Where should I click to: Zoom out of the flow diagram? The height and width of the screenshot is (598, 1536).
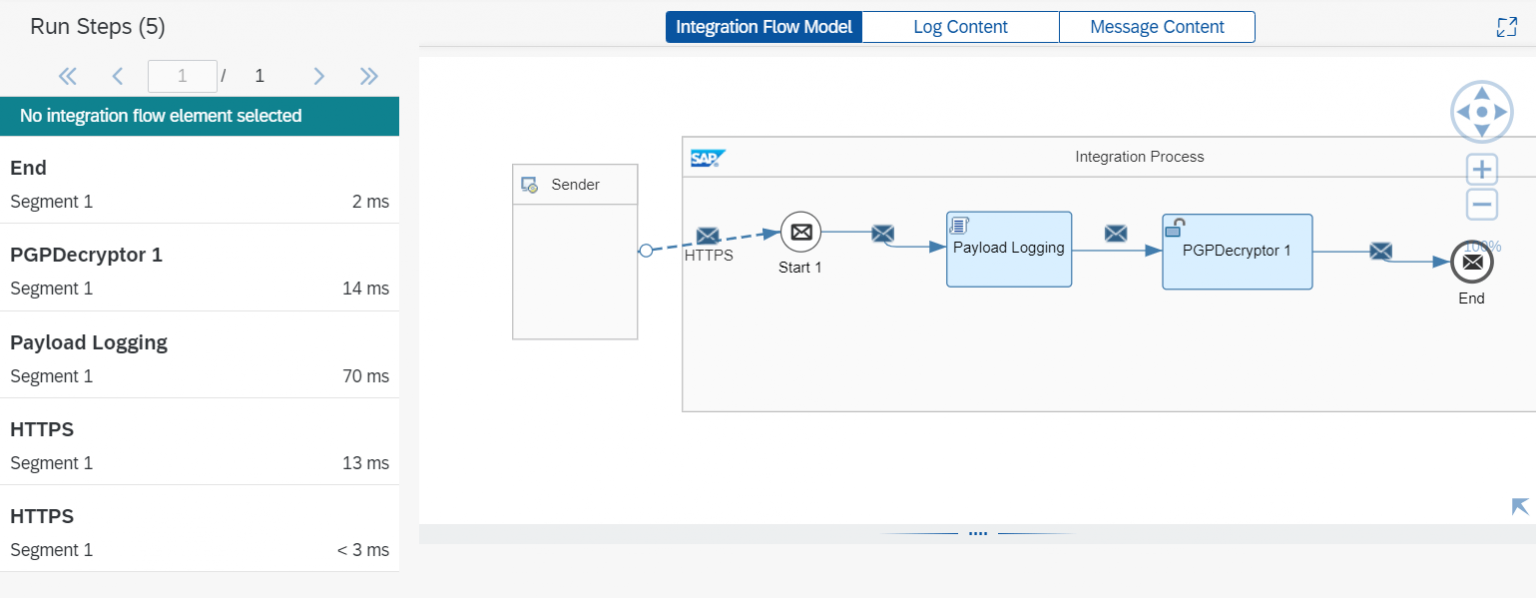(x=1481, y=203)
